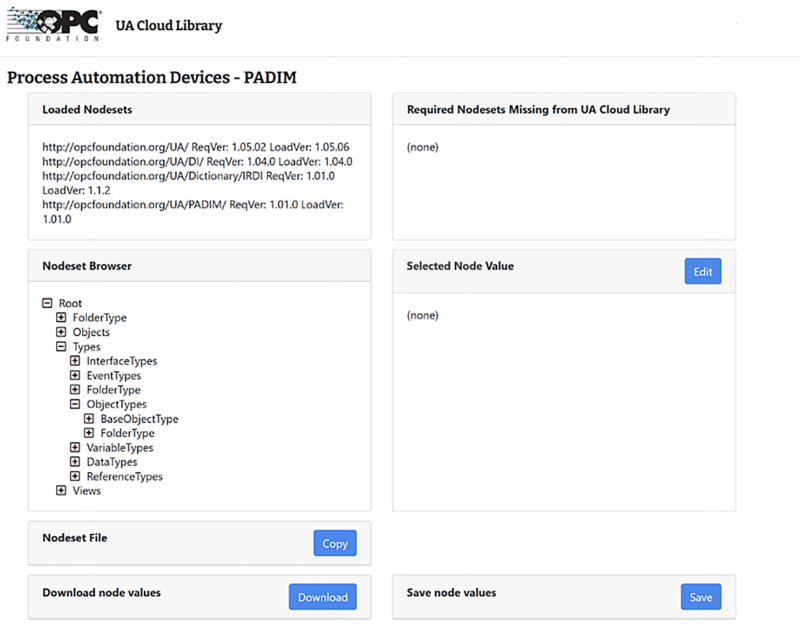Collapse the Root node minus icon

[47, 303]
